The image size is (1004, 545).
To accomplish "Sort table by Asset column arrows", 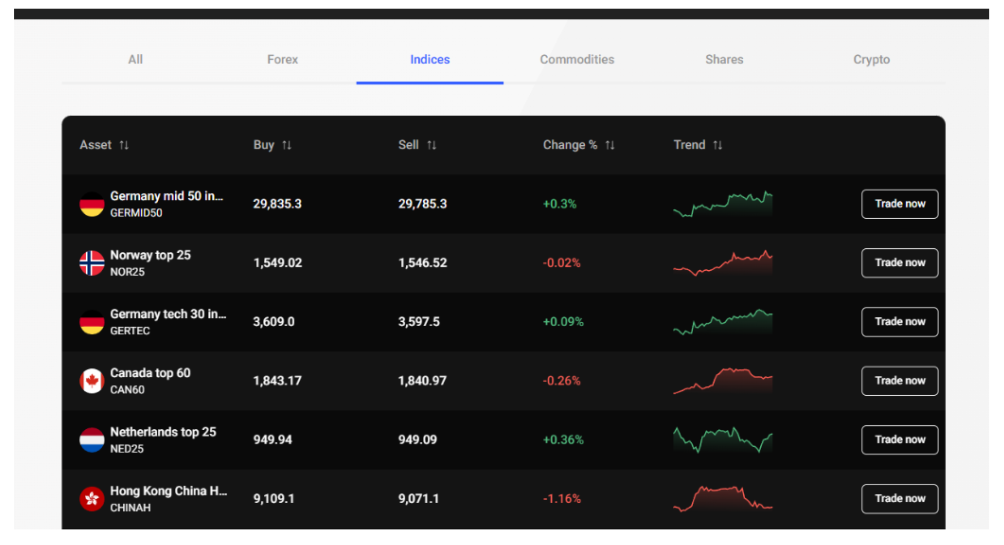I will [124, 145].
